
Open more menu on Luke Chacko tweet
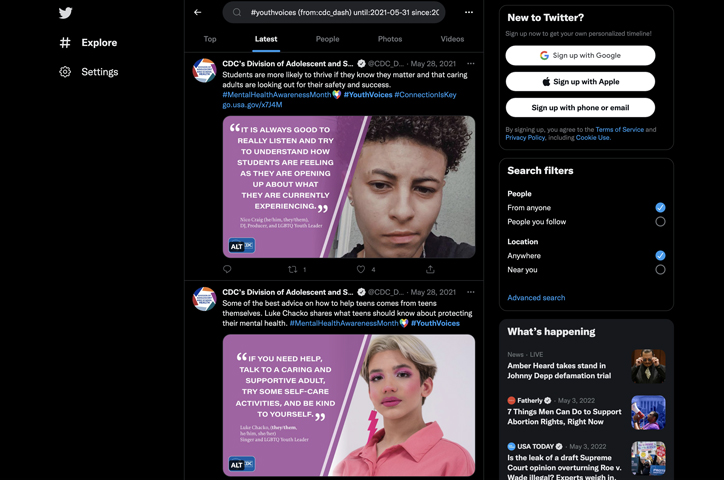tap(471, 292)
